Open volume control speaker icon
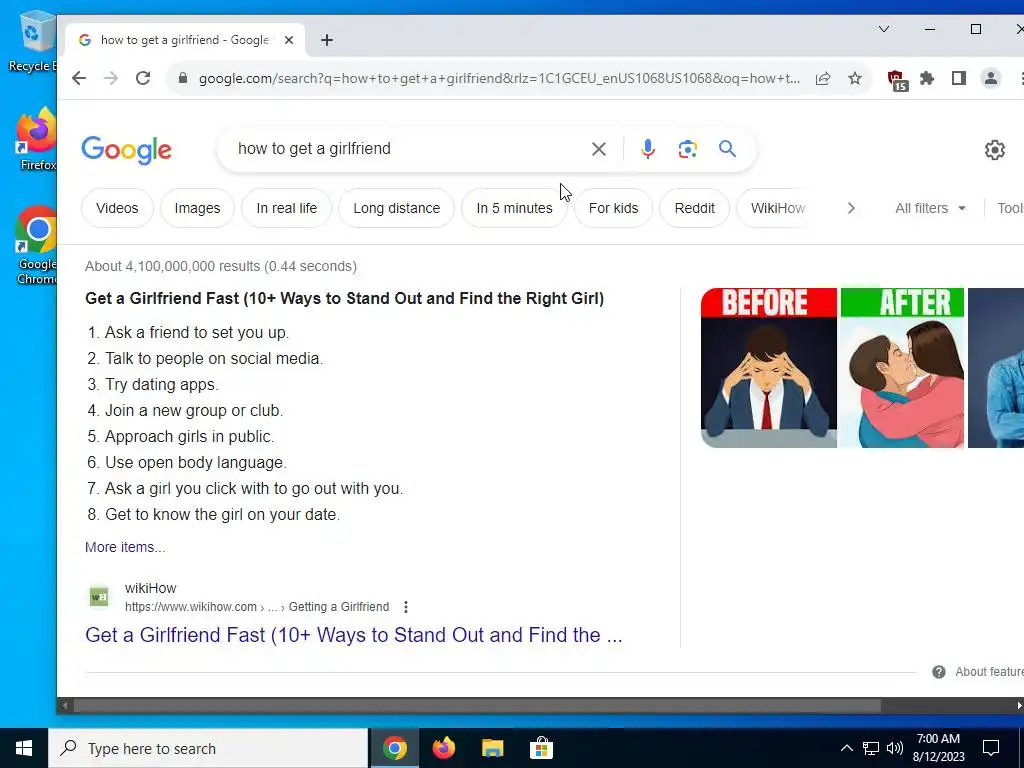Viewport: 1024px width, 768px height. (x=895, y=748)
